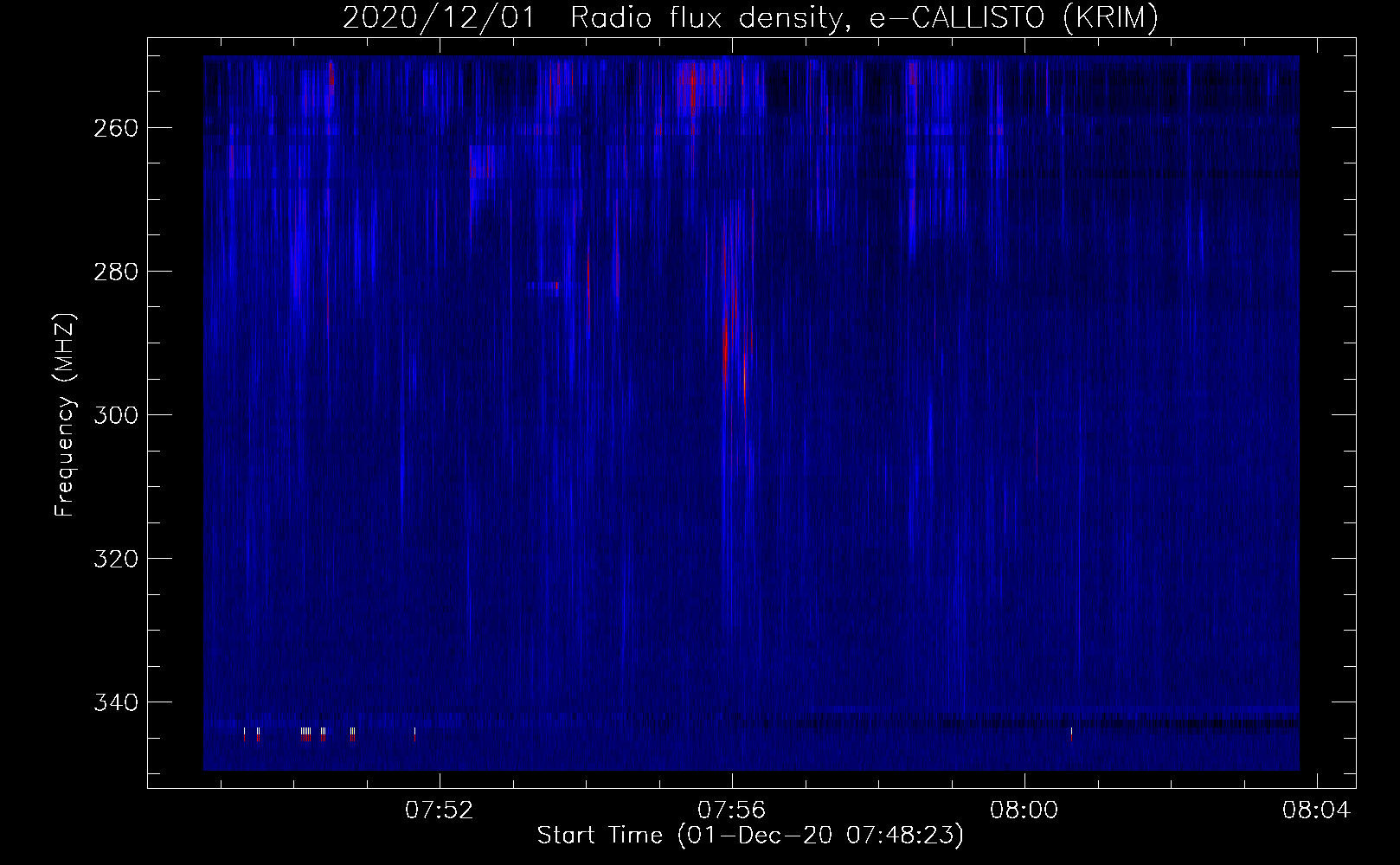This screenshot has height=865, width=1400.
Task: Click the 08:04 time tick label
Action: (1317, 811)
